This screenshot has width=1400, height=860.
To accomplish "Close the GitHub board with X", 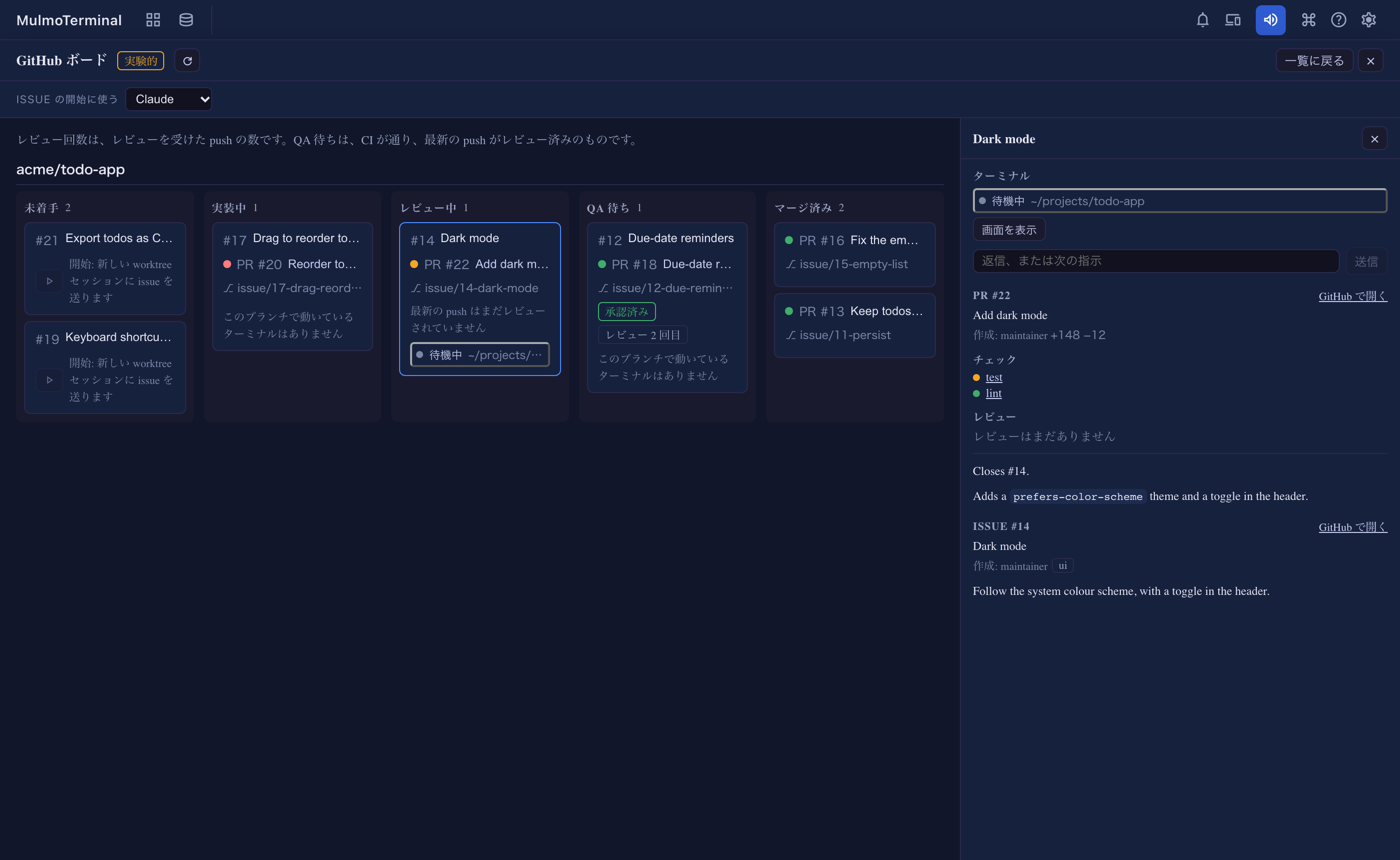I will point(1370,60).
